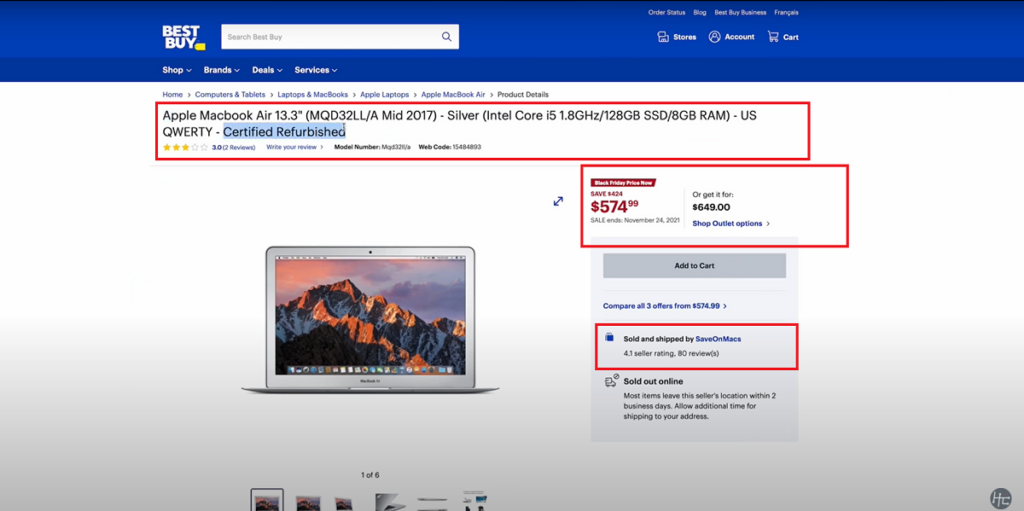
Task: Go to Apple MacBook Air breadcrumb
Action: [453, 95]
